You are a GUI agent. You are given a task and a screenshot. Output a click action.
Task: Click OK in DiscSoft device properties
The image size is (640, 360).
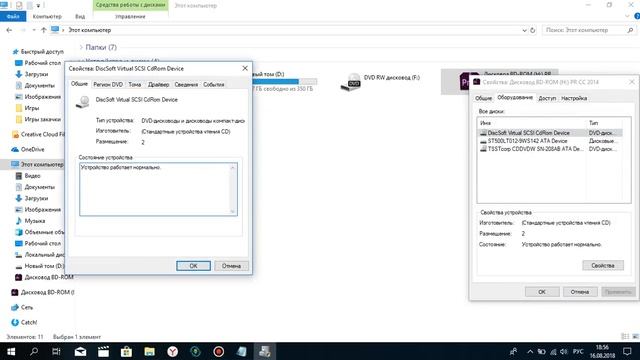193,266
